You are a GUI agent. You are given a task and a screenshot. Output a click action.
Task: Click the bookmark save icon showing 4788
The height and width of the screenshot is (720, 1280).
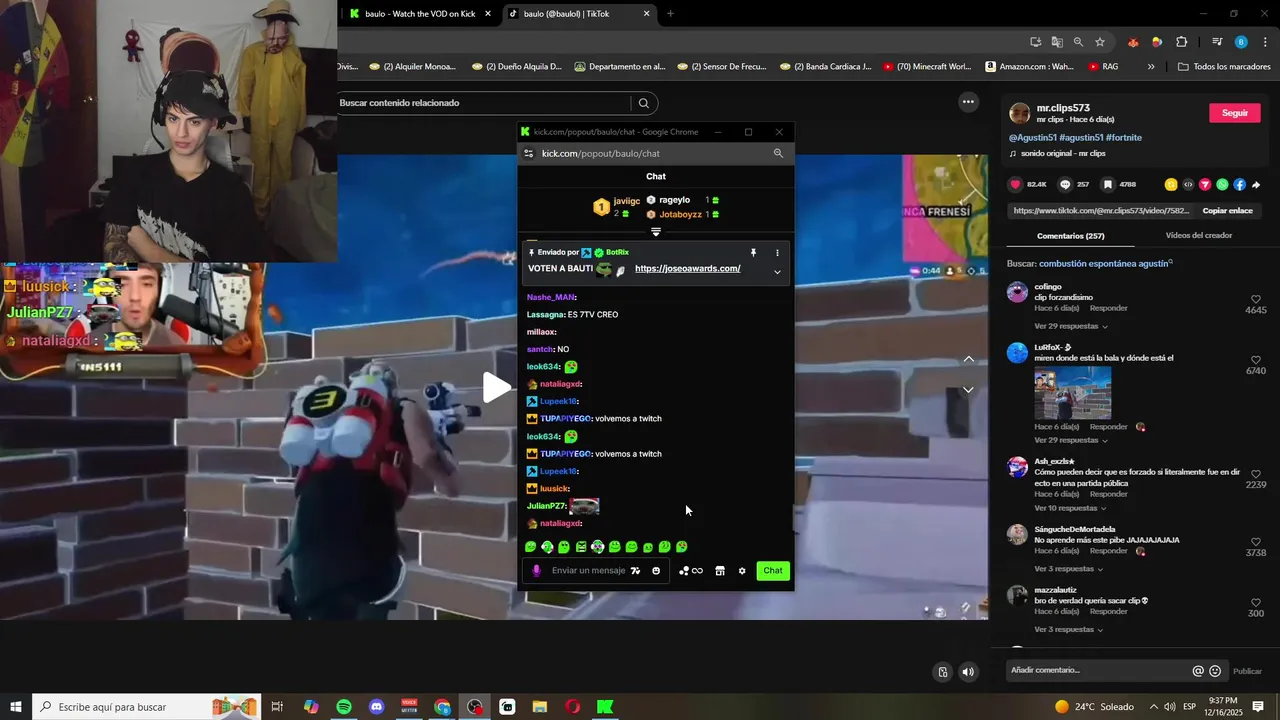pos(1108,184)
